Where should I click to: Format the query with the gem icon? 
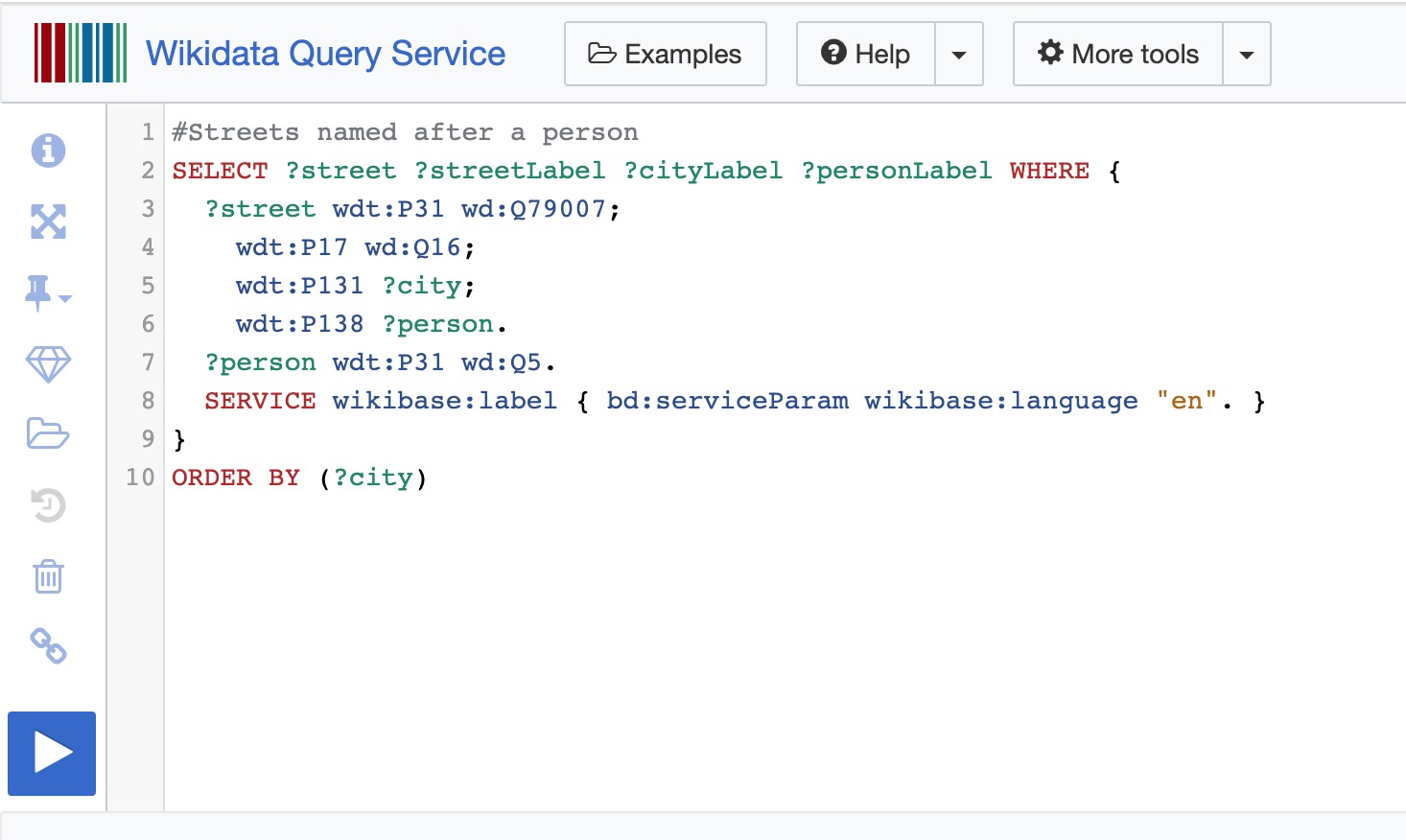[x=47, y=363]
